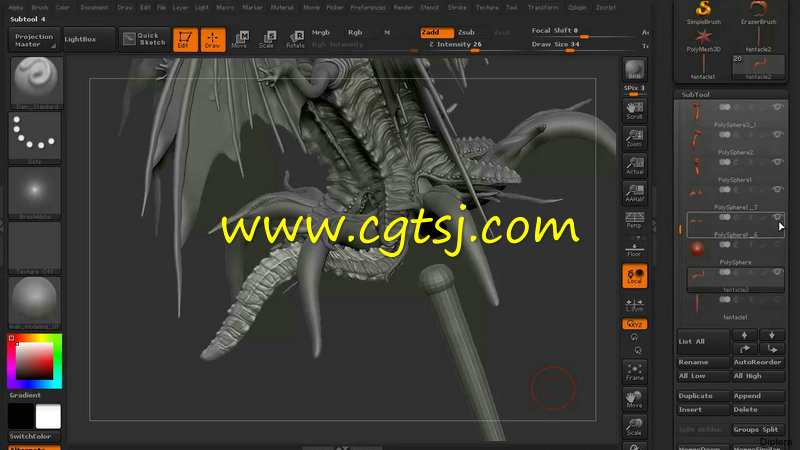Click List All subtools button

(703, 342)
